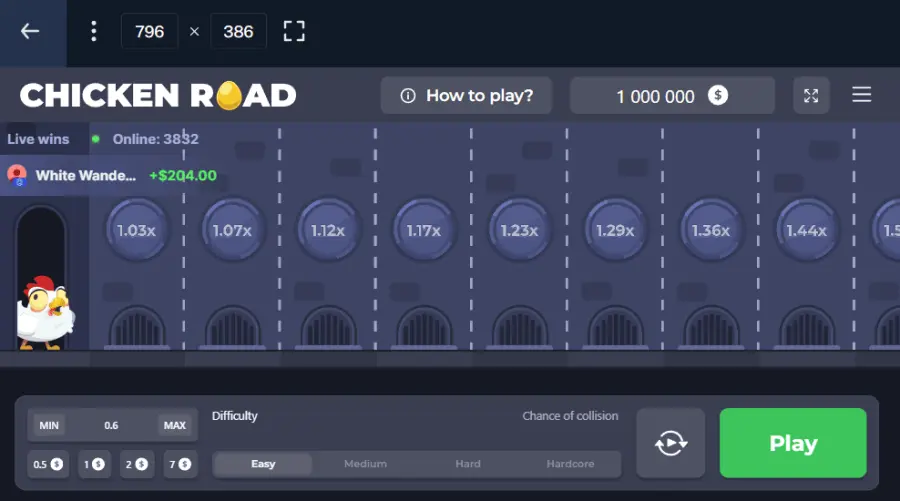
Task: Set bet to MAX
Action: tap(174, 425)
